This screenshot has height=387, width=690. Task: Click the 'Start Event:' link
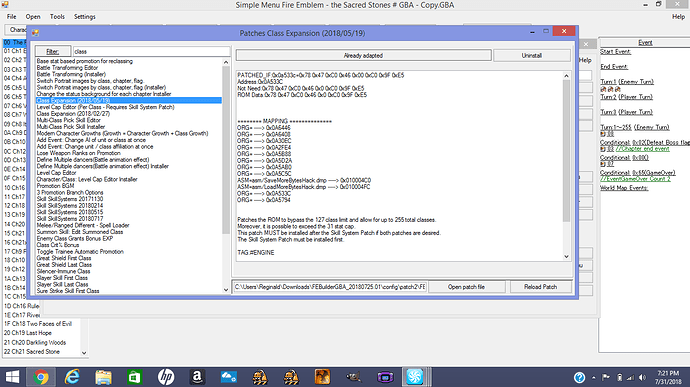click(615, 52)
